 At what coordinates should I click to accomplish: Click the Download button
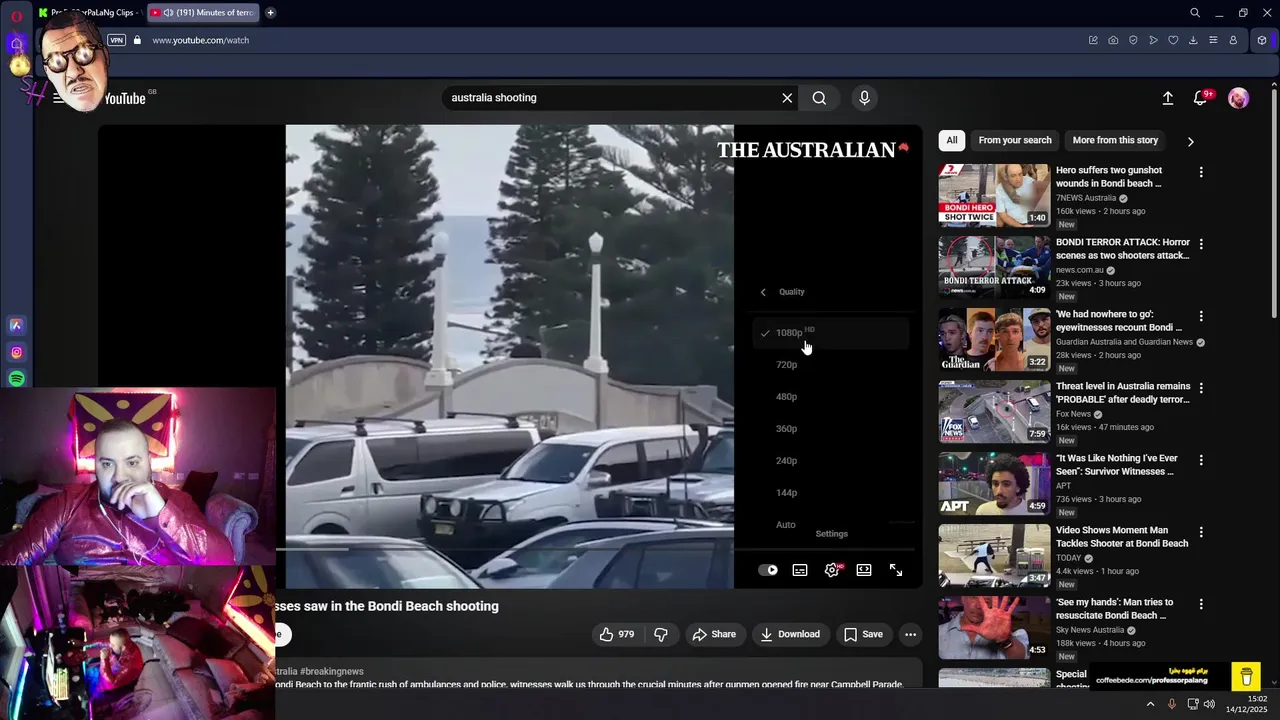coord(790,634)
